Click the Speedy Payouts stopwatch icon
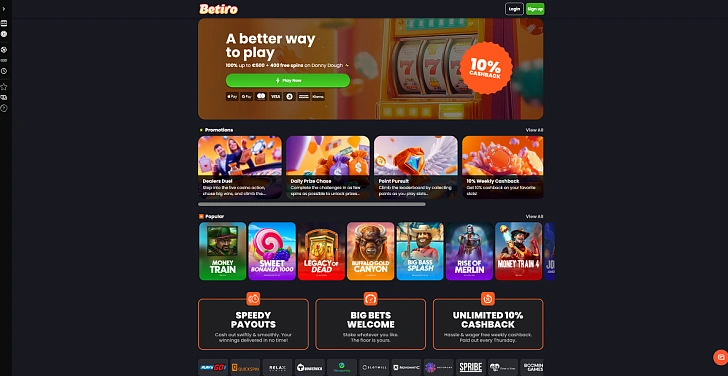This screenshot has height=376, width=728. tap(254, 299)
